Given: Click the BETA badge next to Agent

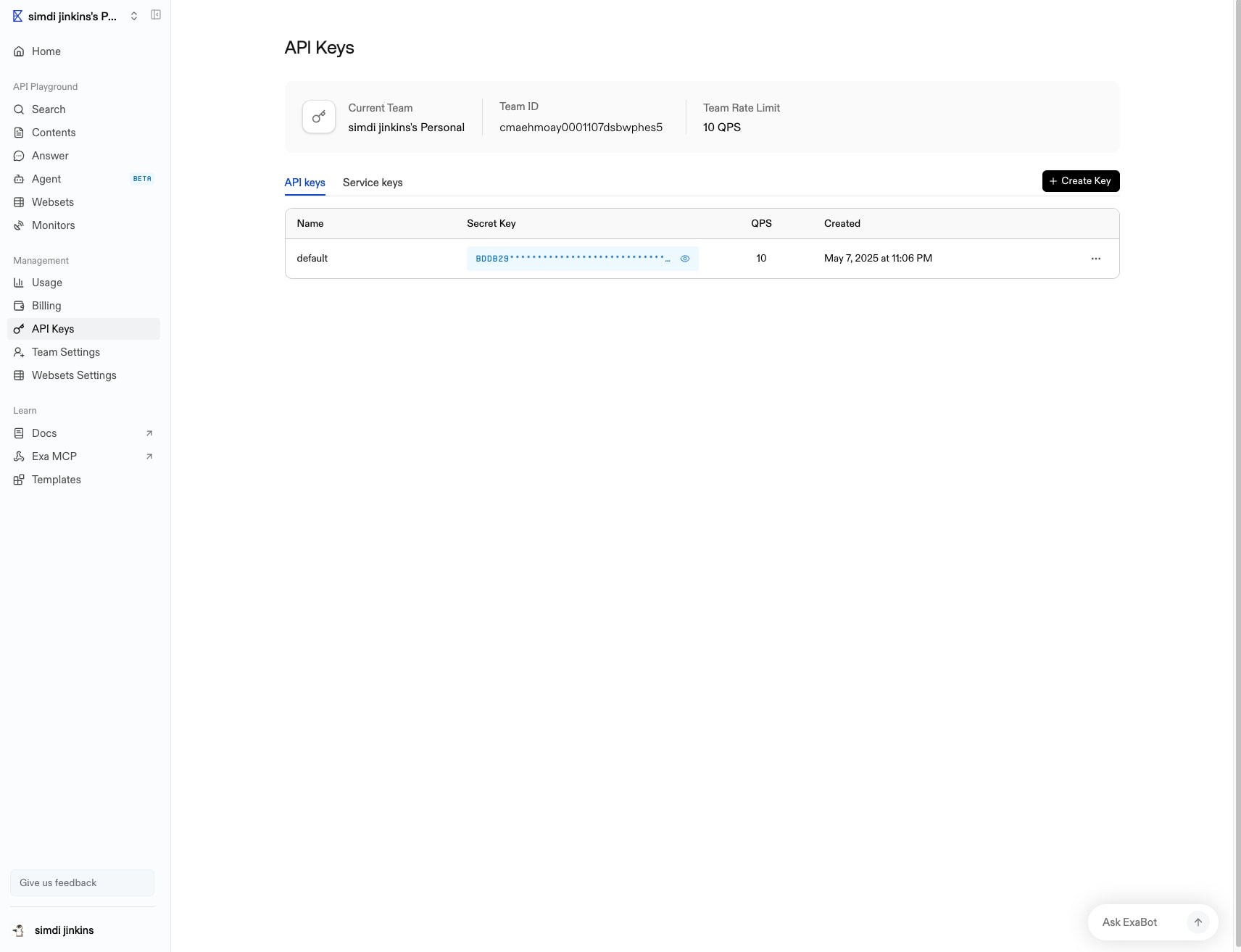Looking at the screenshot, I should coord(142,179).
